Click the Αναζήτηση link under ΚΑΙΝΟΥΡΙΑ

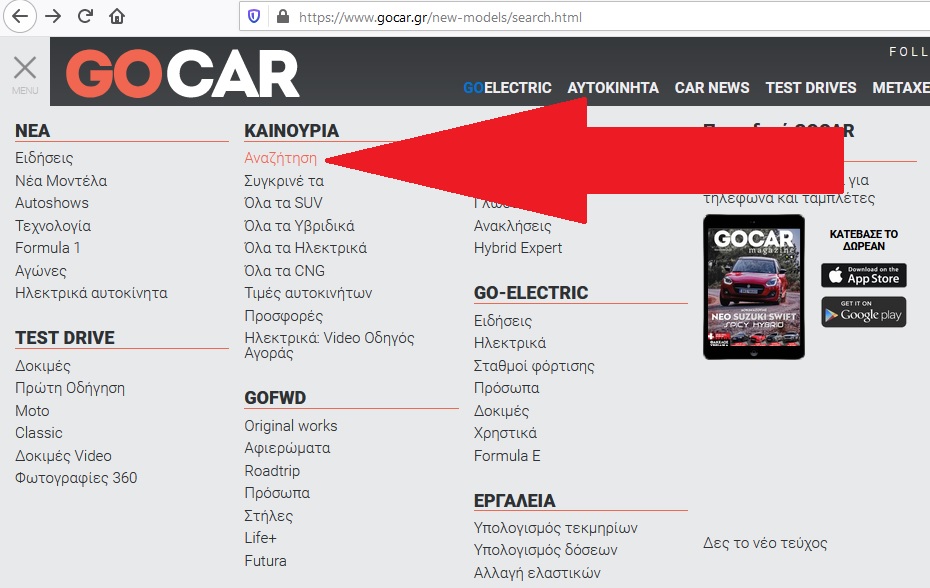[x=280, y=158]
